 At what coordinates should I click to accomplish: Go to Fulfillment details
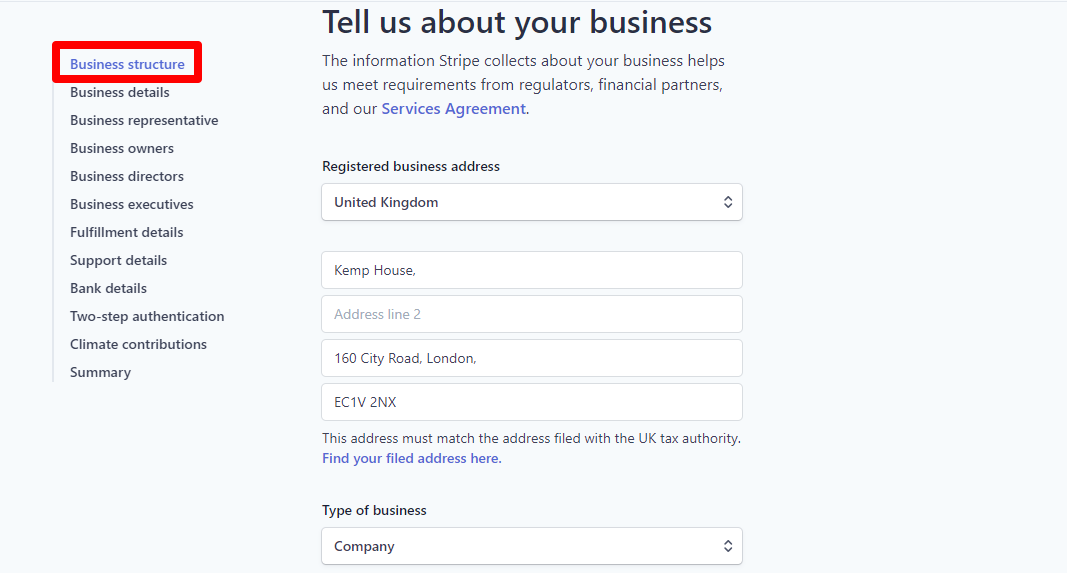click(127, 232)
